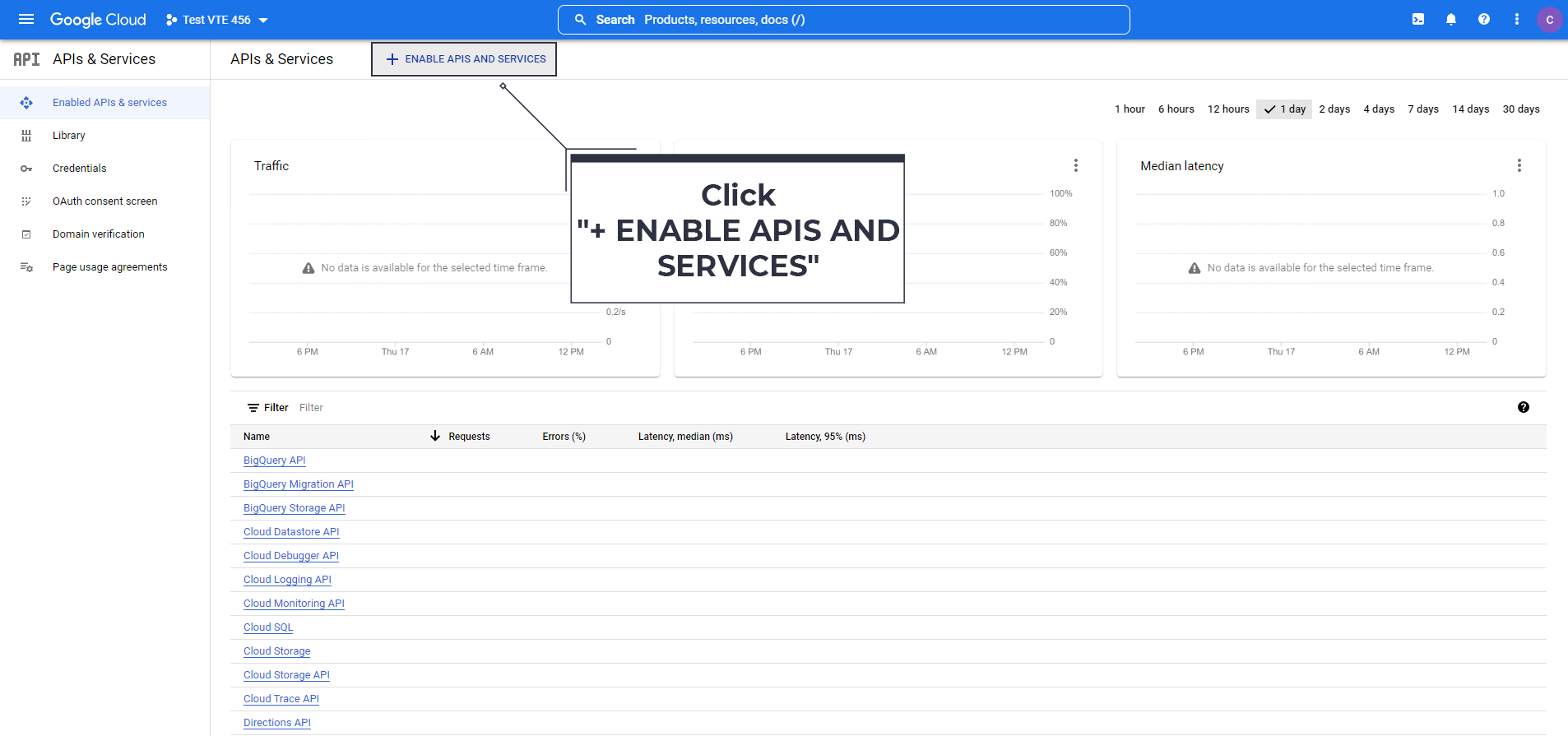This screenshot has width=1568, height=736.
Task: Click ENABLE APIS AND SERVICES button
Action: tap(464, 59)
